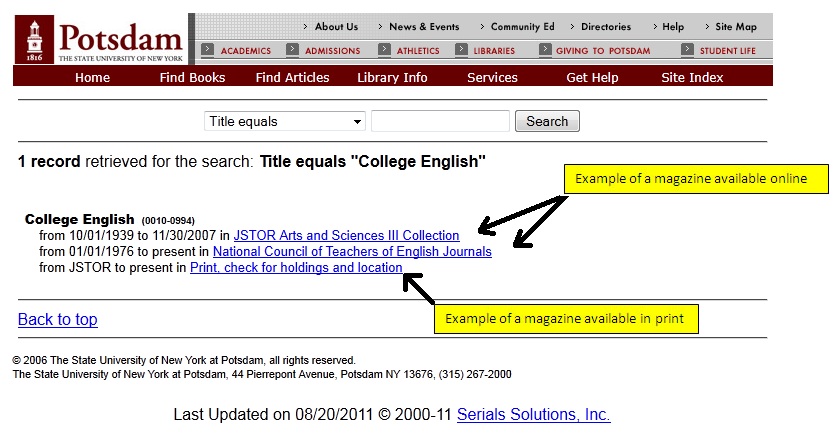The height and width of the screenshot is (433, 837).
Task: Open the Site Map link
Action: click(x=736, y=27)
